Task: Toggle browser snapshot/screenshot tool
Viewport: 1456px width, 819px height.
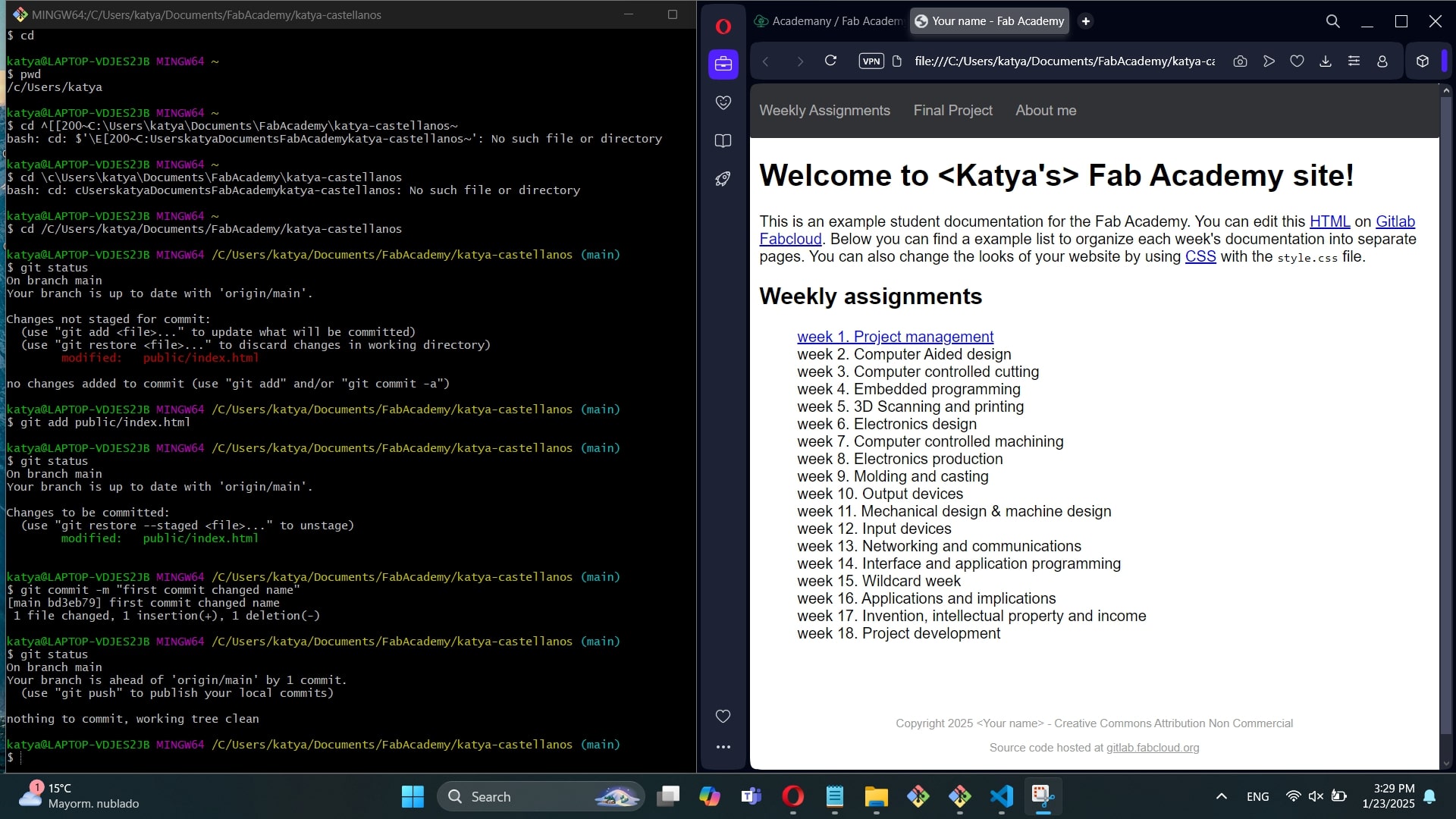Action: 1244,62
